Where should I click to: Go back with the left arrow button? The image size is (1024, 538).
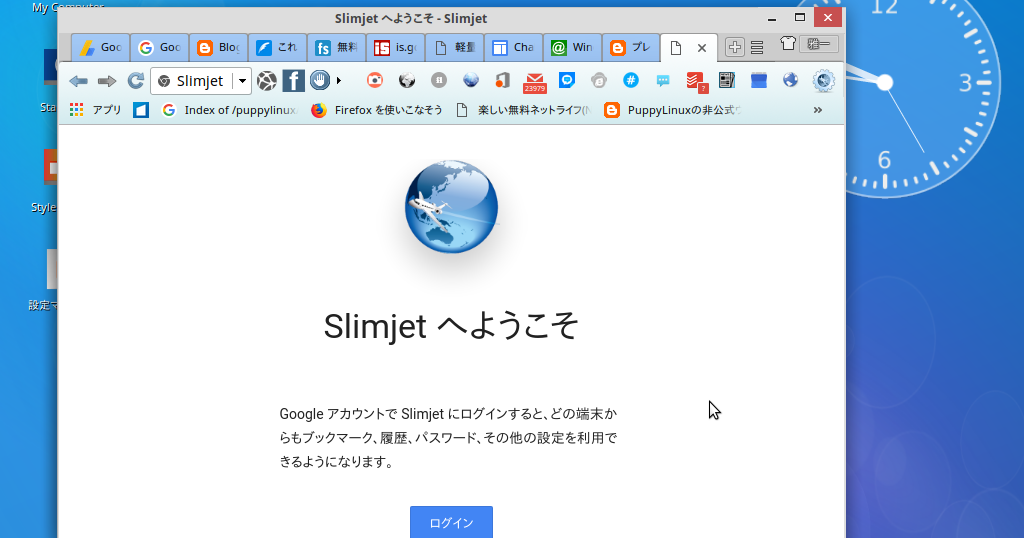(x=78, y=81)
